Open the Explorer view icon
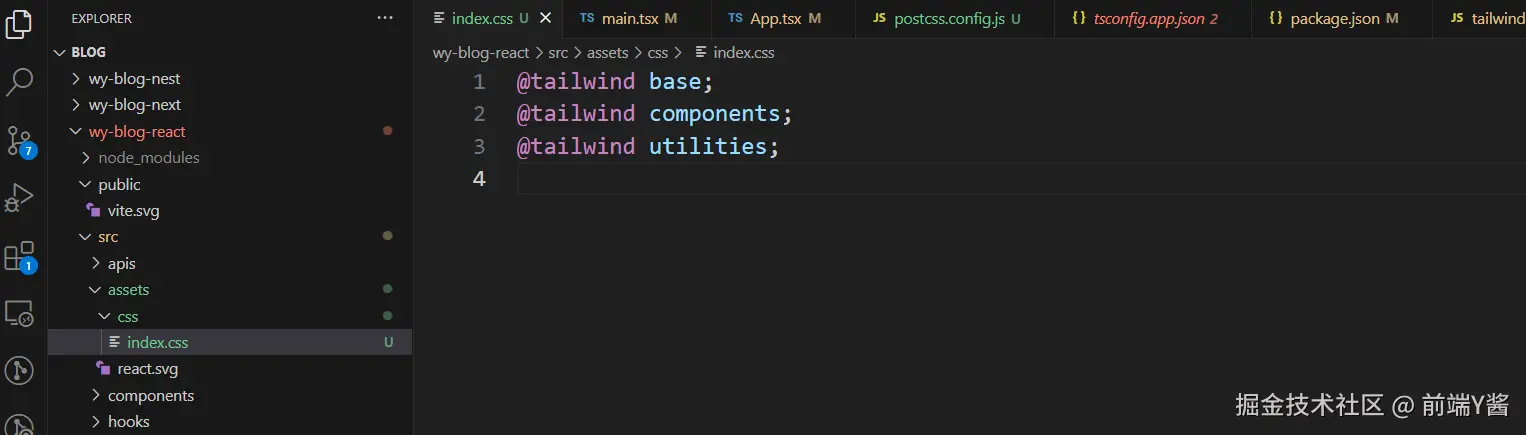The height and width of the screenshot is (435, 1526). click(x=20, y=23)
